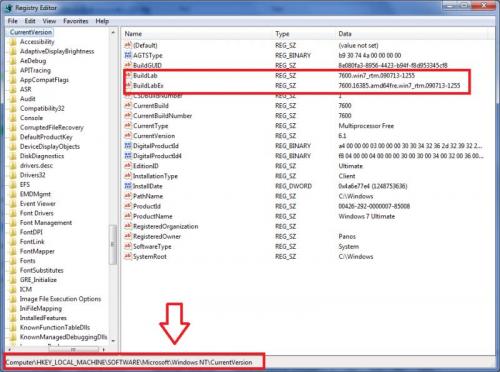Screen dimensions: 500x372
Task: Select the Audit key
Action: tap(28, 99)
